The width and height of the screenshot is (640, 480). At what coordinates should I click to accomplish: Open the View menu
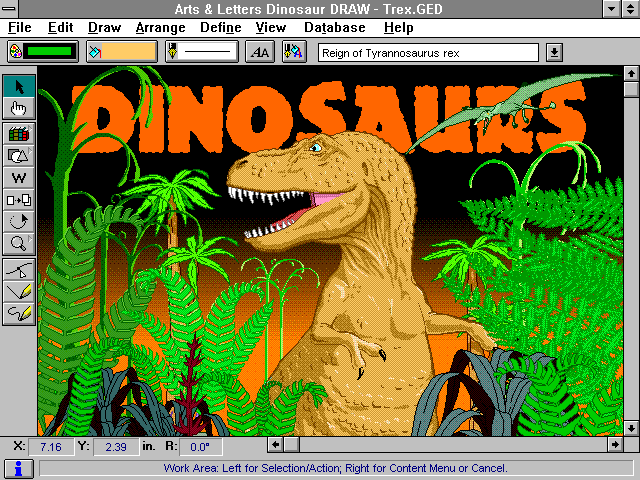(271, 27)
